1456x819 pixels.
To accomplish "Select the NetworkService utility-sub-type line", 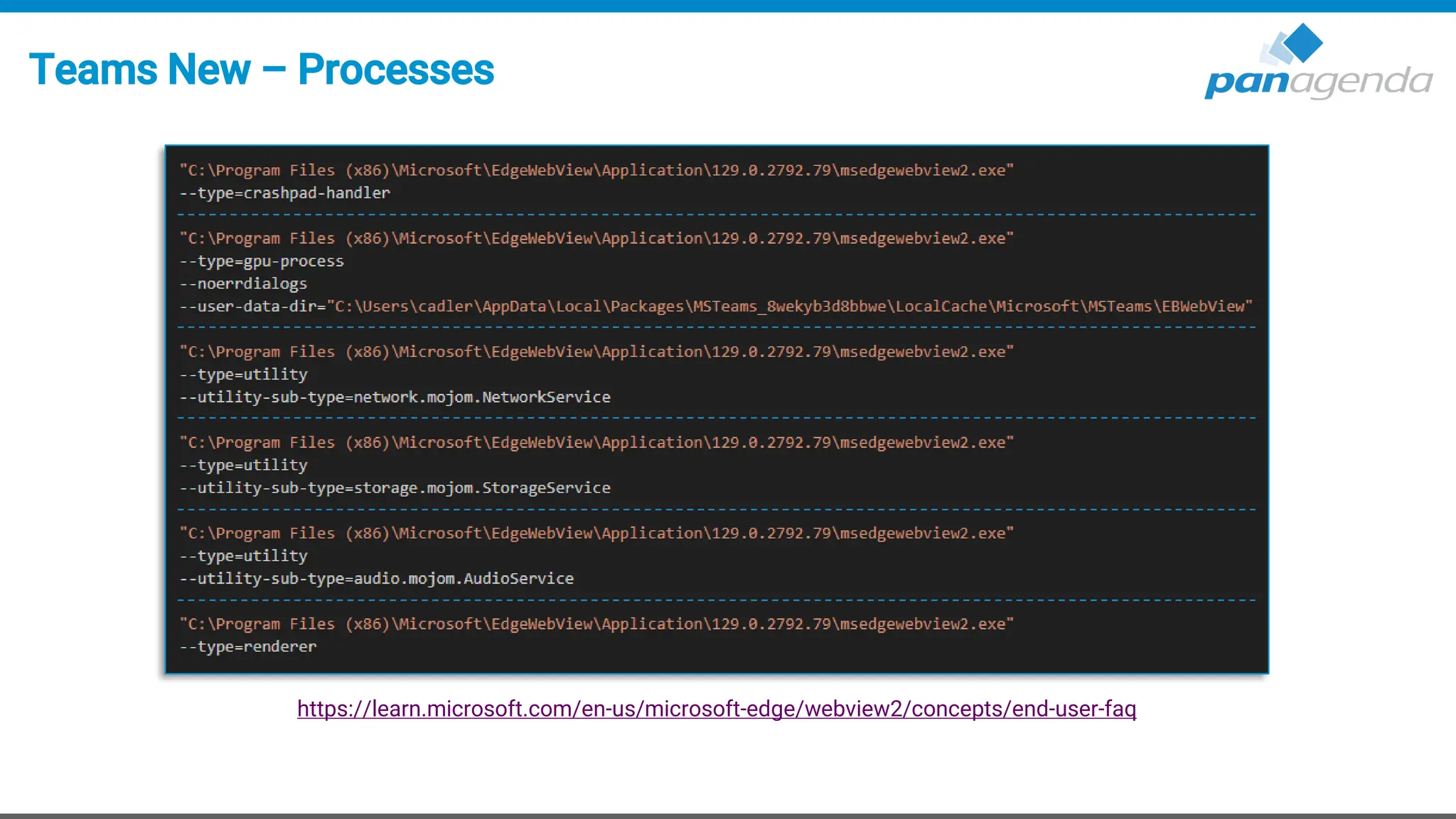I will [395, 397].
